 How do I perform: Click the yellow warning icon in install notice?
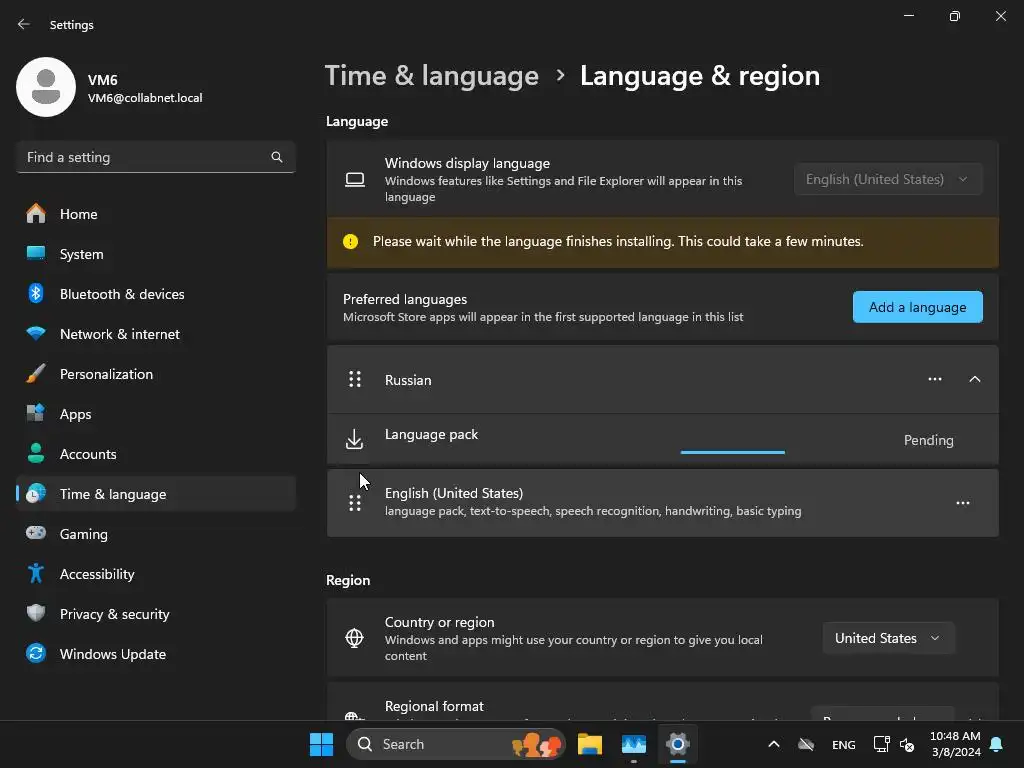(351, 242)
